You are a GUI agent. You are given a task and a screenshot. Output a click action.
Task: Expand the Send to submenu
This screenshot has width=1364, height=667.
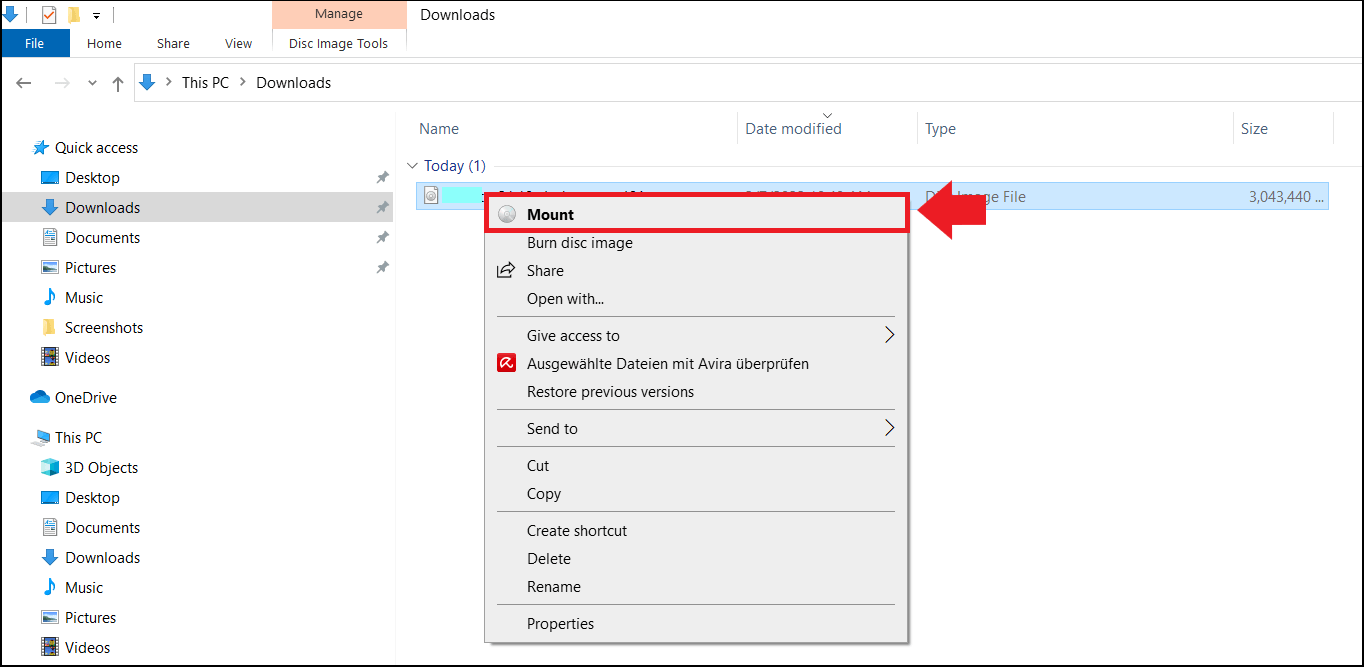click(x=888, y=429)
